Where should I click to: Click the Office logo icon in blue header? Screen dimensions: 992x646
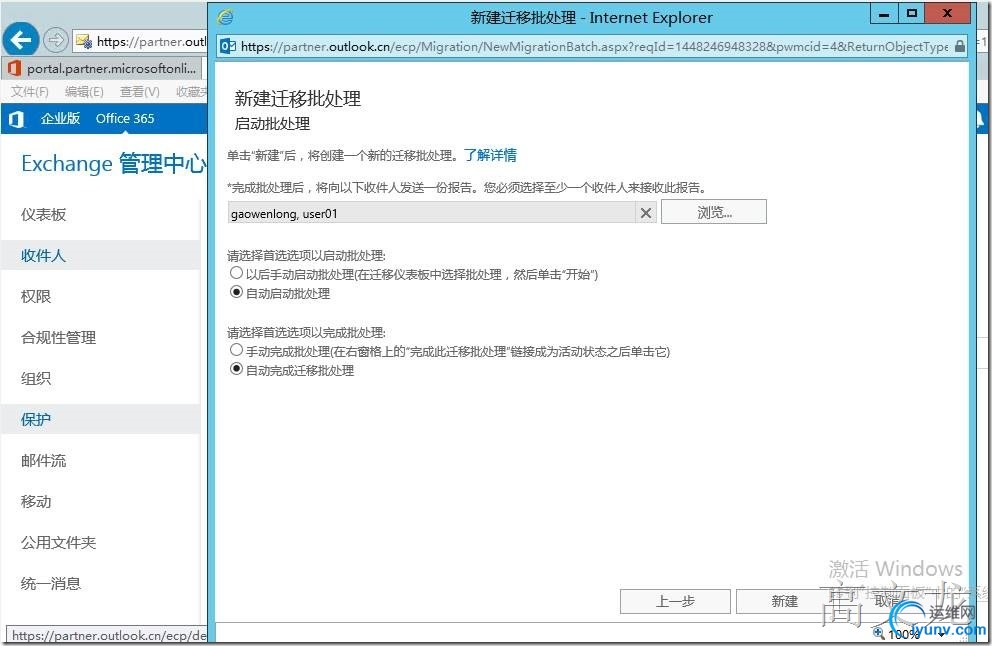pyautogui.click(x=16, y=118)
